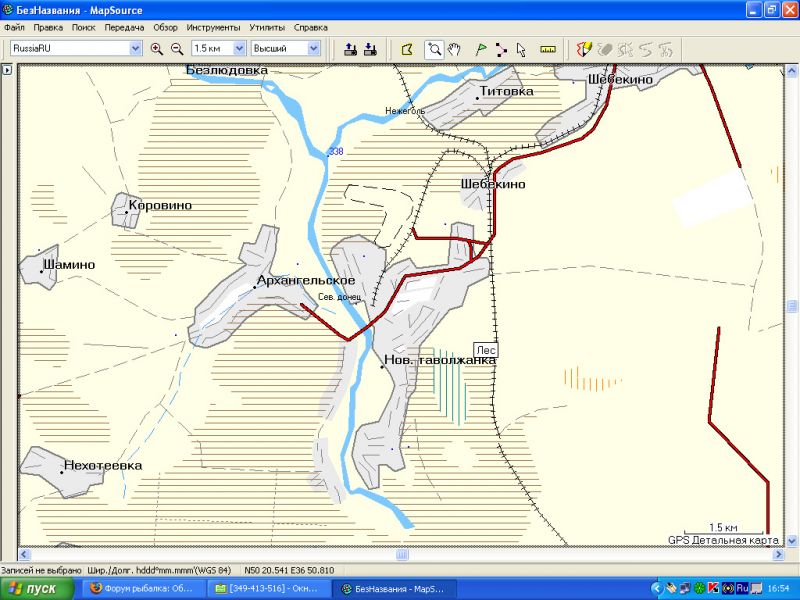The image size is (800, 600).
Task: Click the Сев. донец river label
Action: 339,296
